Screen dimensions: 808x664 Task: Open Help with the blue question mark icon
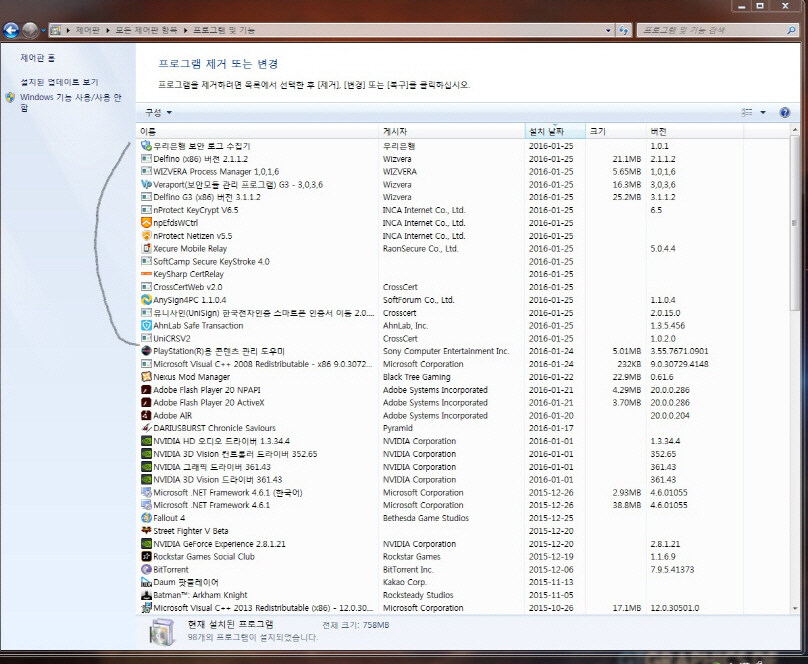[x=784, y=112]
